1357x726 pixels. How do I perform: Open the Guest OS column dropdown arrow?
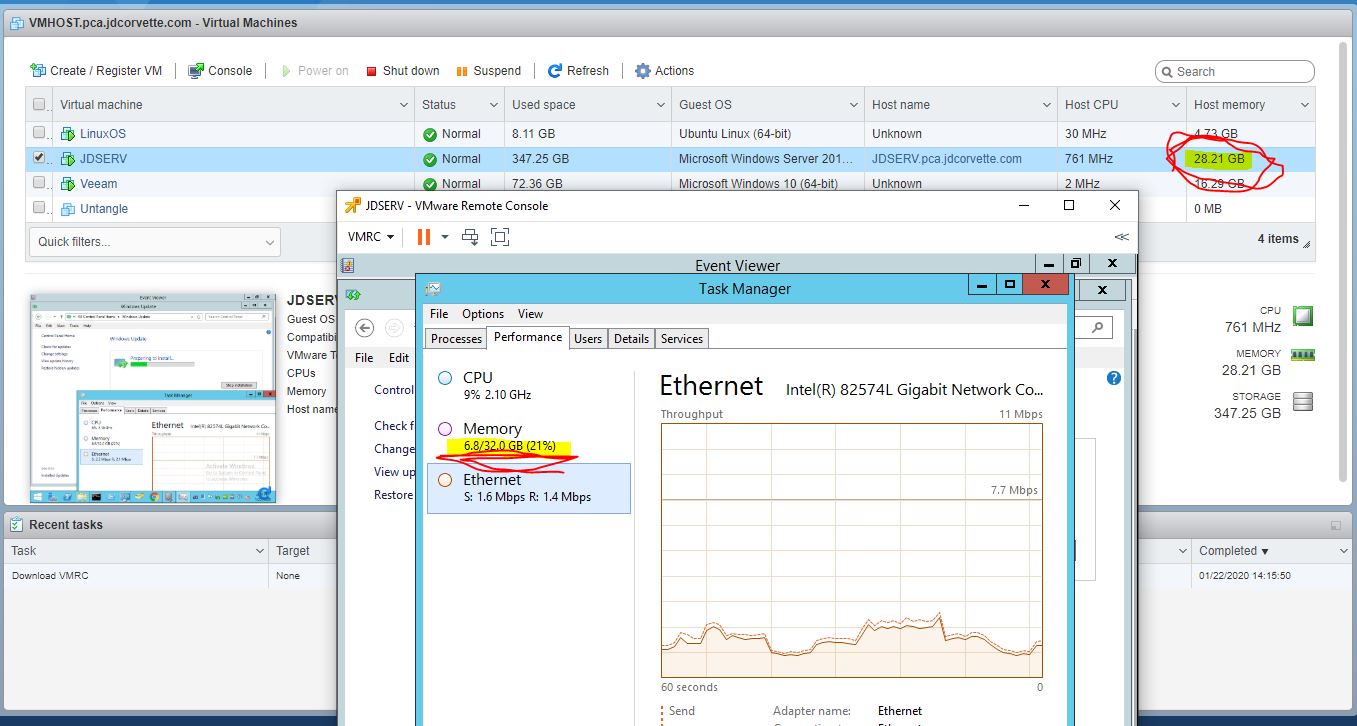tap(854, 105)
